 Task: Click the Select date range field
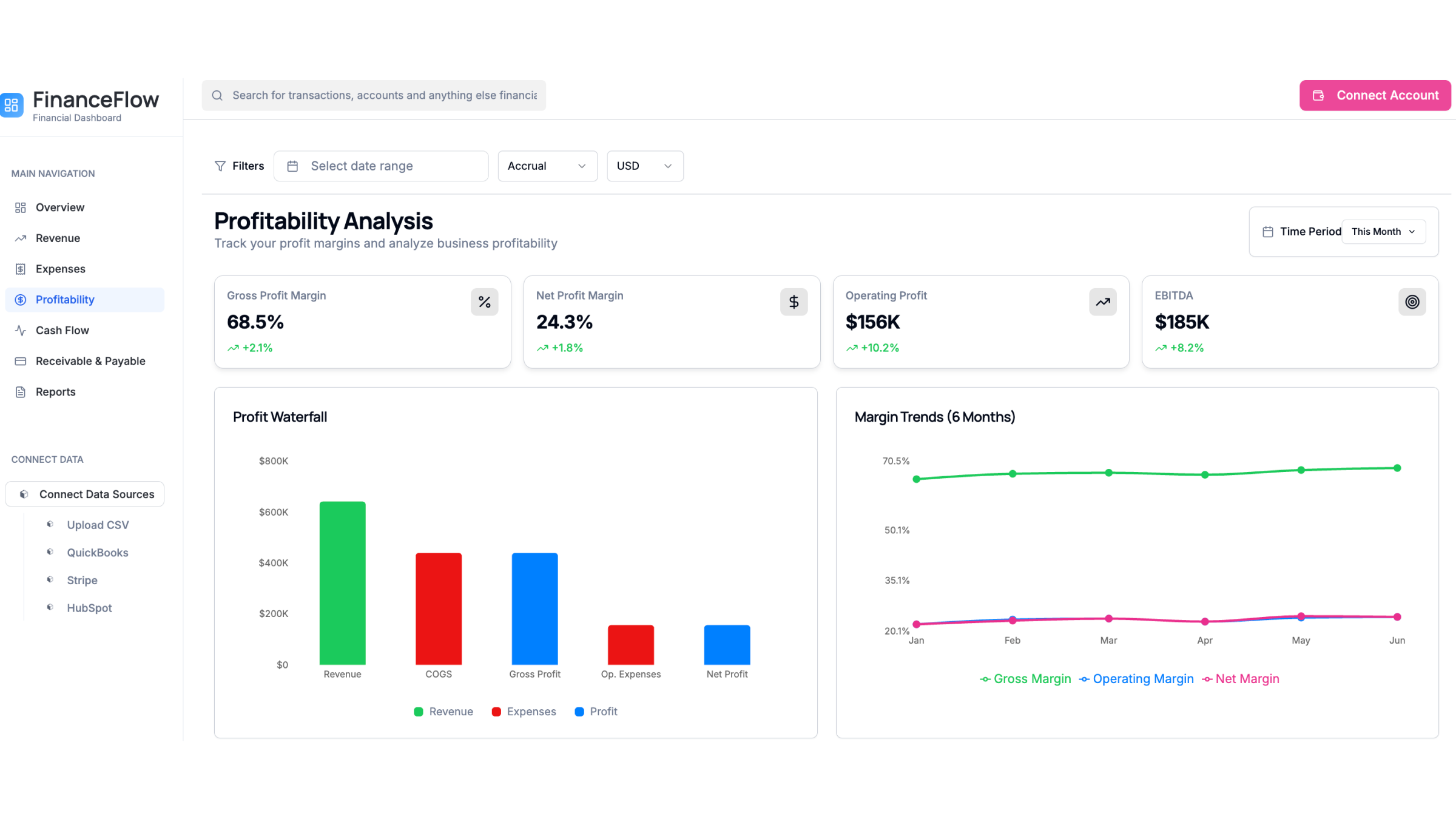point(380,166)
